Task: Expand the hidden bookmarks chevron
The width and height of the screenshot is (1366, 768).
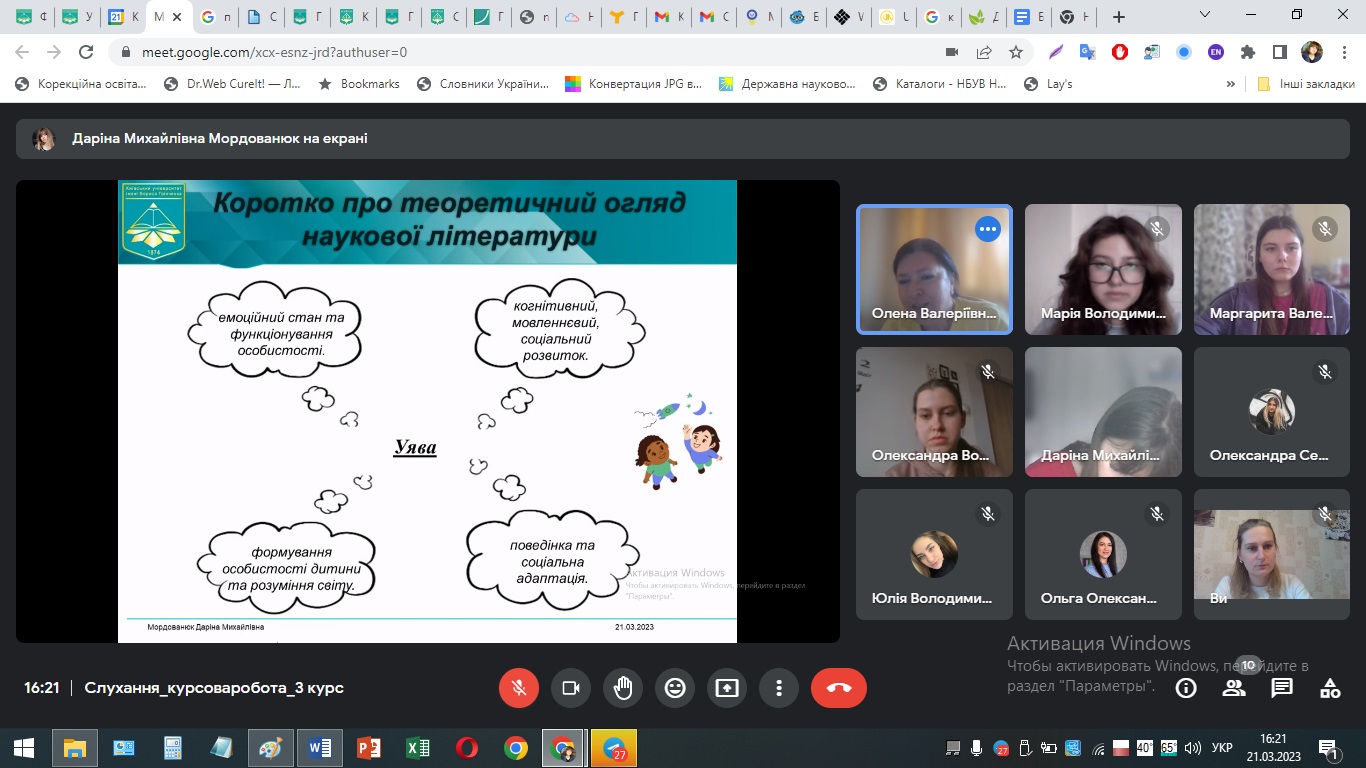Action: [1231, 84]
